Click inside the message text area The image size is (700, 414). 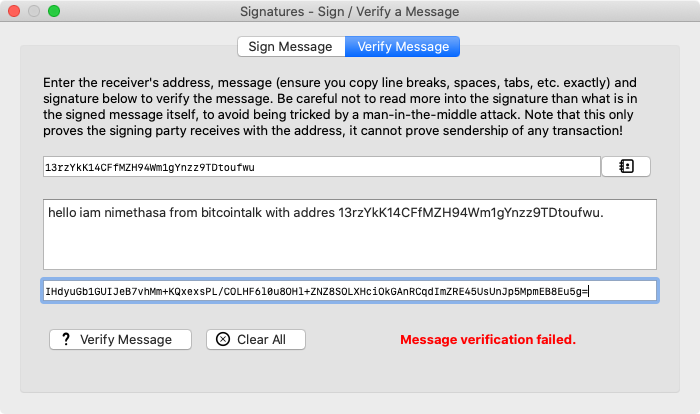(350, 234)
